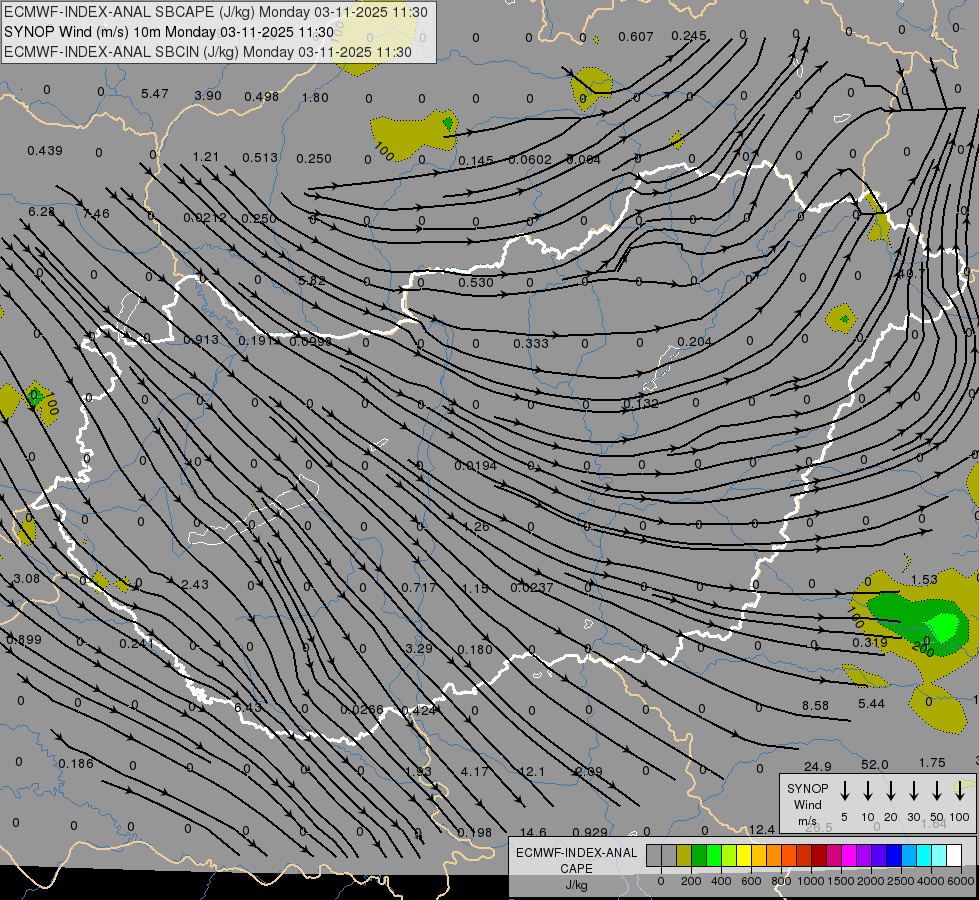Click the grid value 3.90
The width and height of the screenshot is (979, 900).
point(208,96)
